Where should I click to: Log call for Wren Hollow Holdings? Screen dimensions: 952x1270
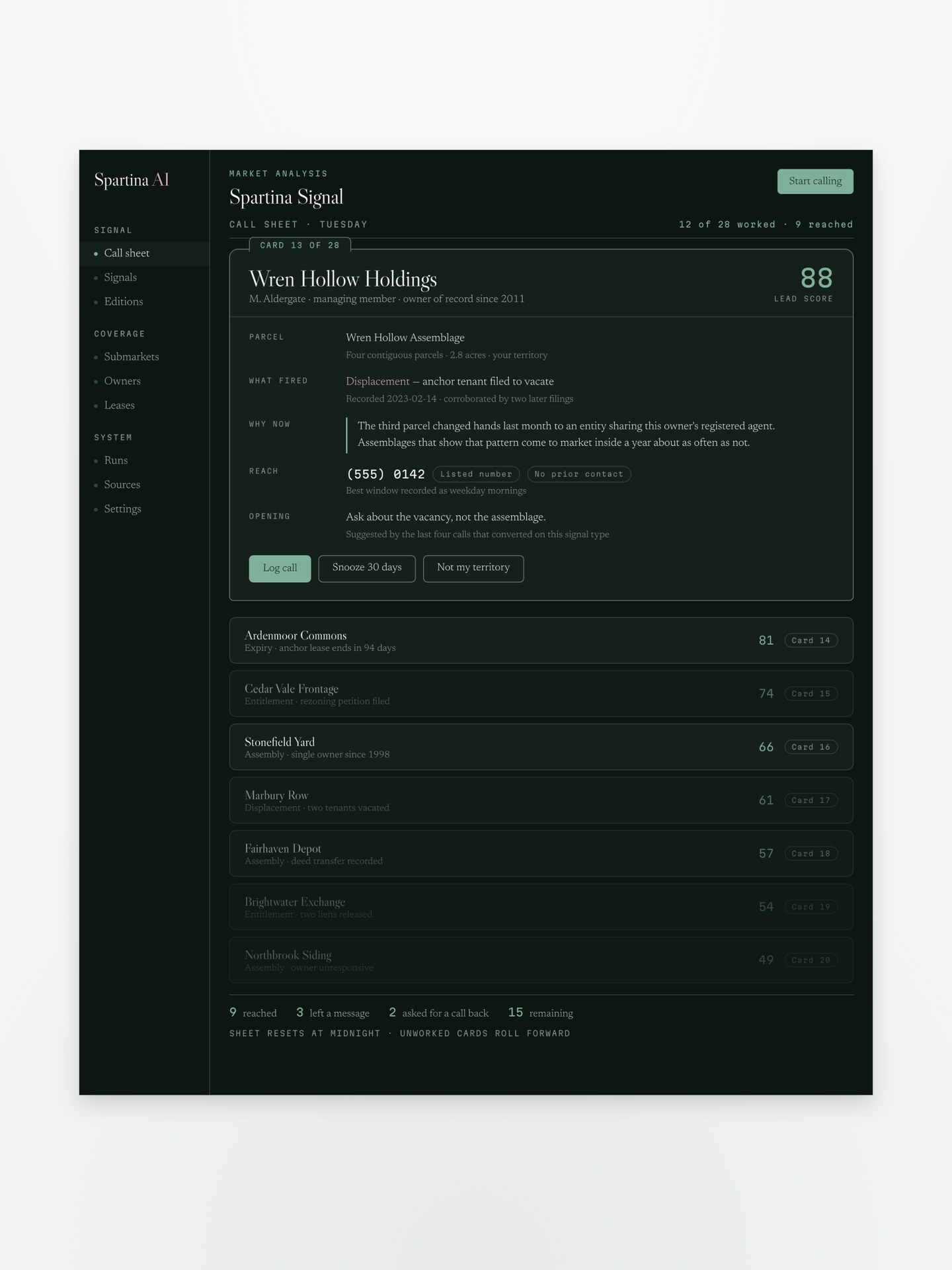(280, 568)
